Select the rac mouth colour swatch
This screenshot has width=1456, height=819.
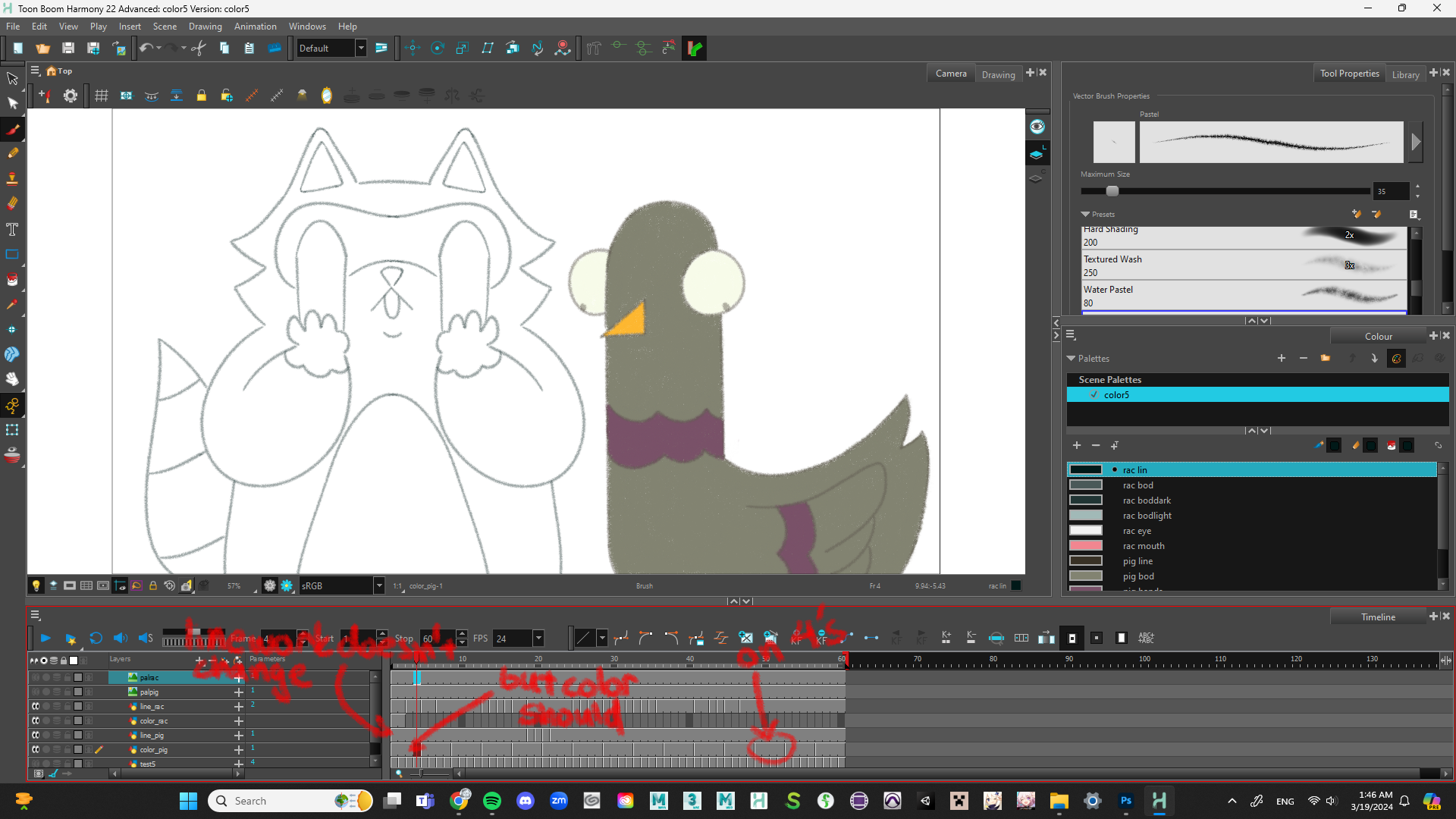[x=1085, y=546]
